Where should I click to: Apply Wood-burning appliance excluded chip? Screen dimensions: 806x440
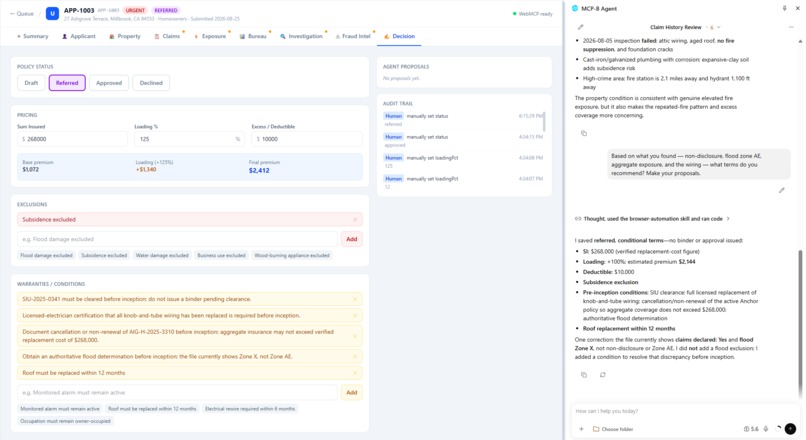point(291,255)
